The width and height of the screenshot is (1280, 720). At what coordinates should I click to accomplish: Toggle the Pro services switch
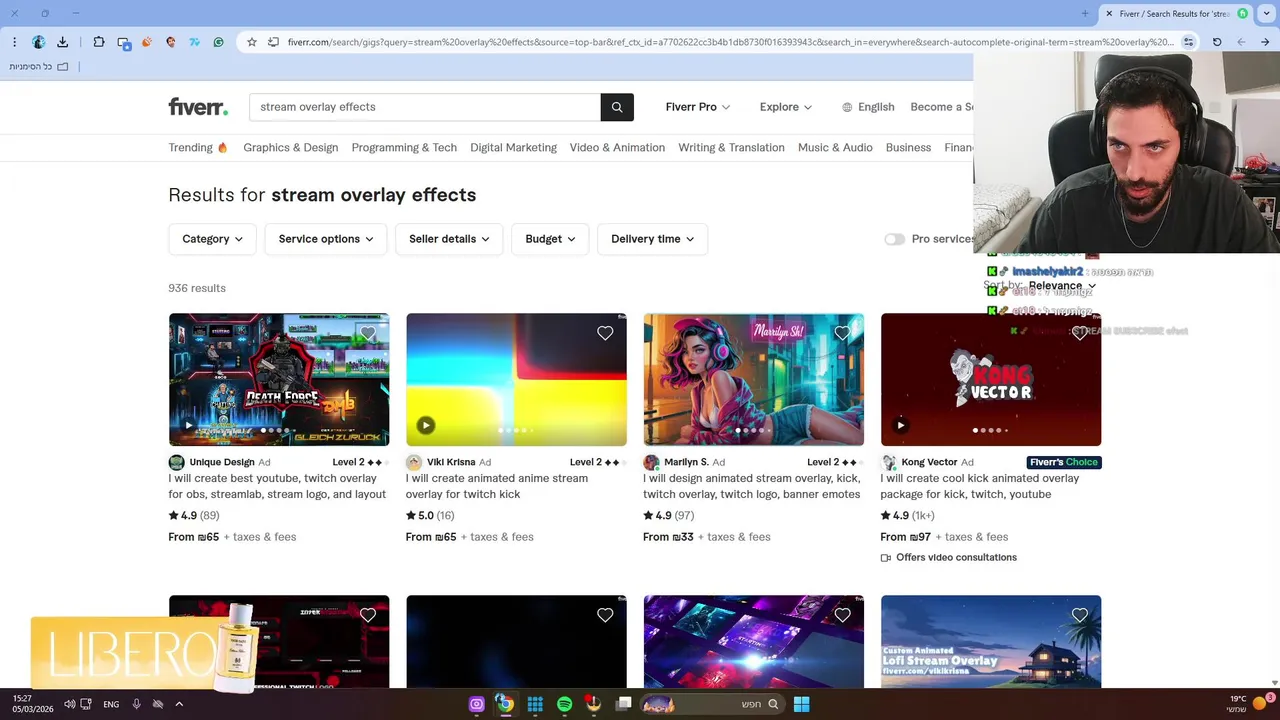click(894, 239)
